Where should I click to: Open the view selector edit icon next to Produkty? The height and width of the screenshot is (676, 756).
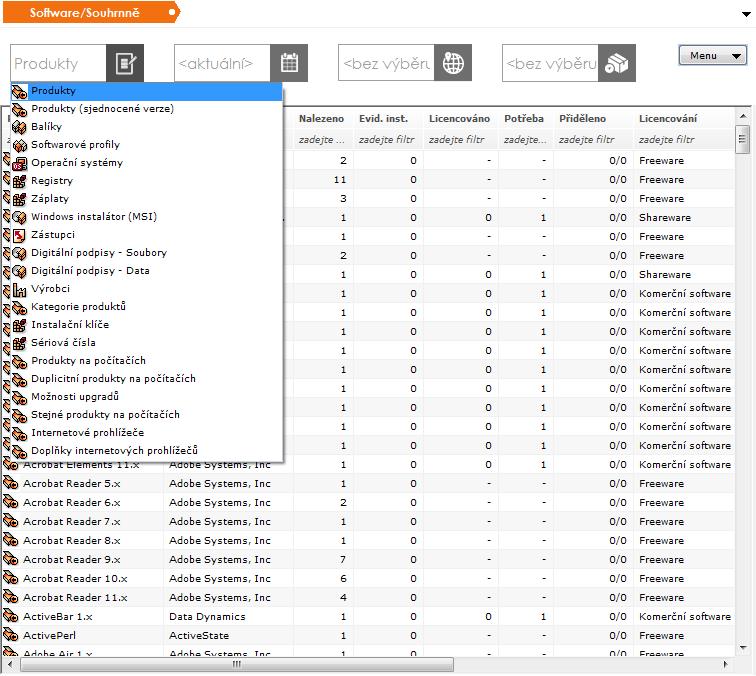[x=125, y=63]
